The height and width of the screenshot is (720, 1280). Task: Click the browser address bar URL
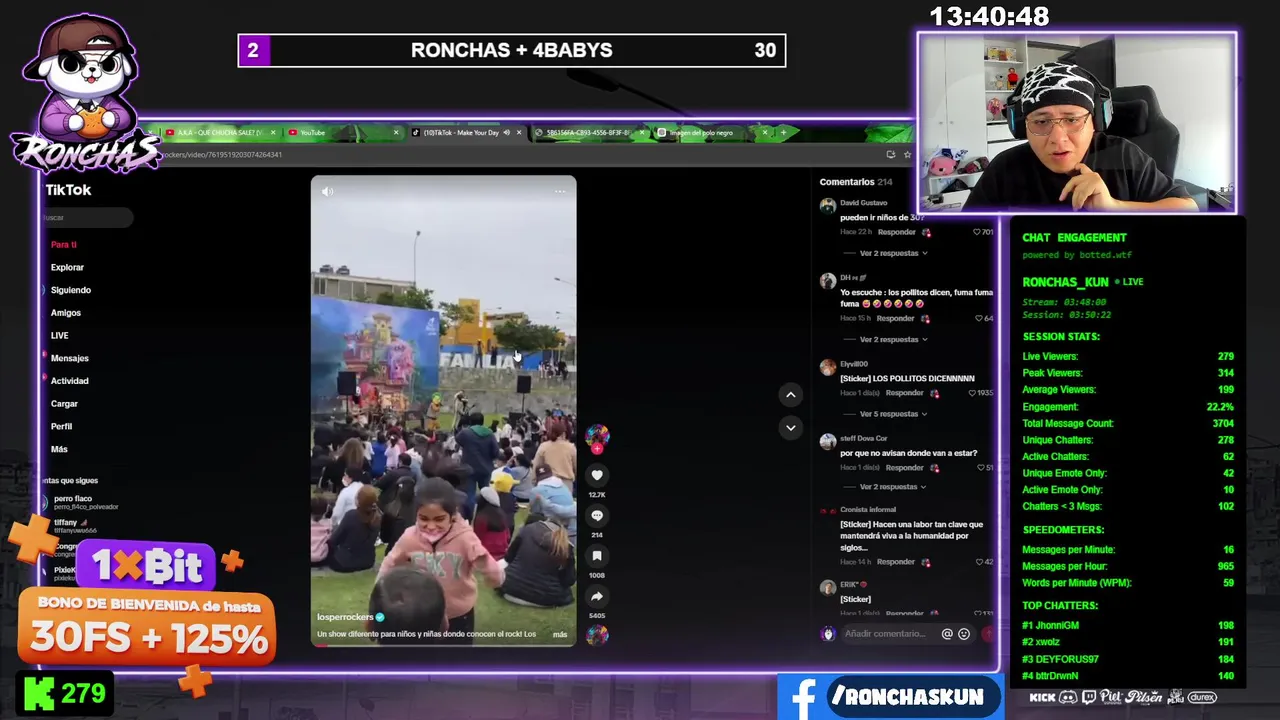pos(223,155)
